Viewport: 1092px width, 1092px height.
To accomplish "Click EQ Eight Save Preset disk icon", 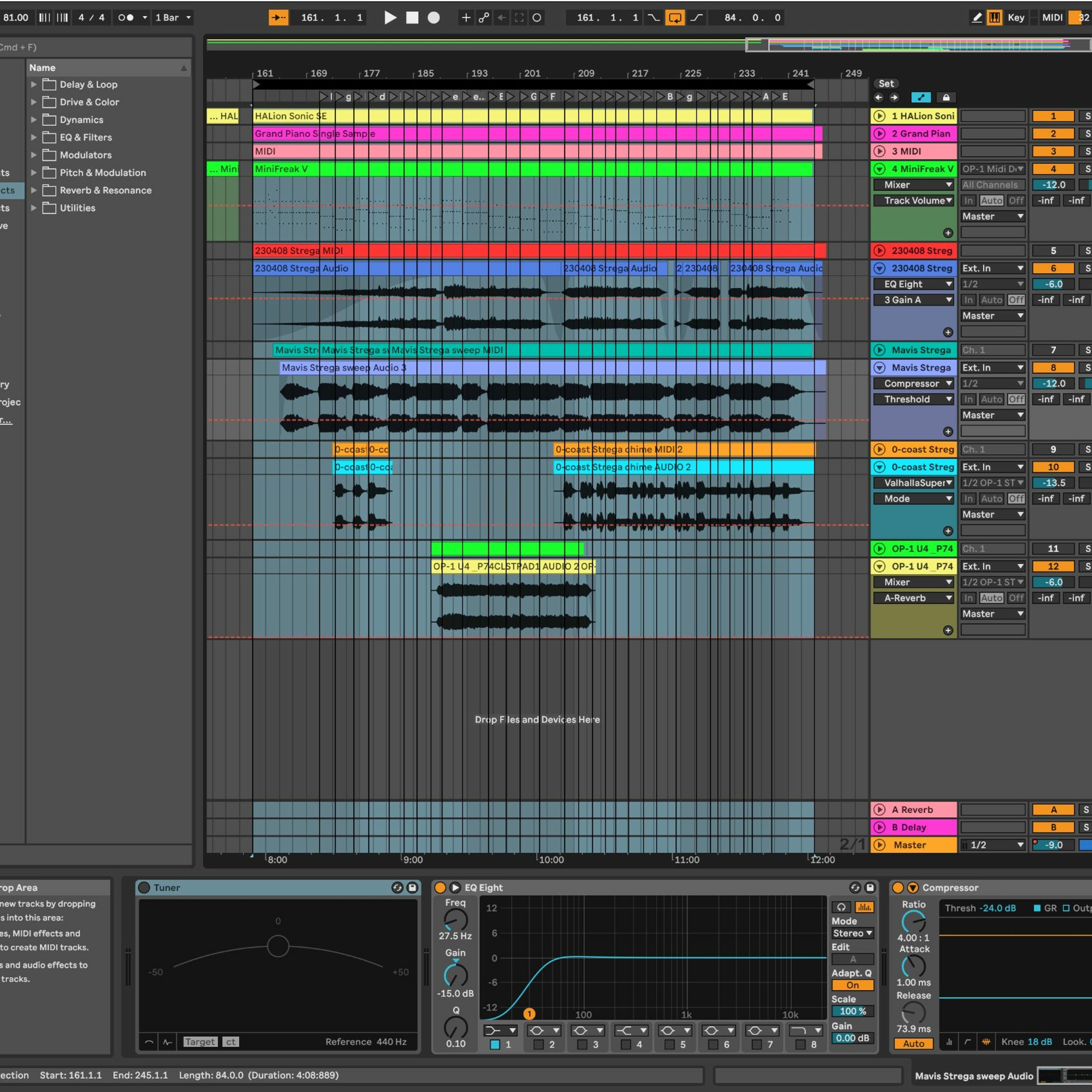I will click(870, 887).
